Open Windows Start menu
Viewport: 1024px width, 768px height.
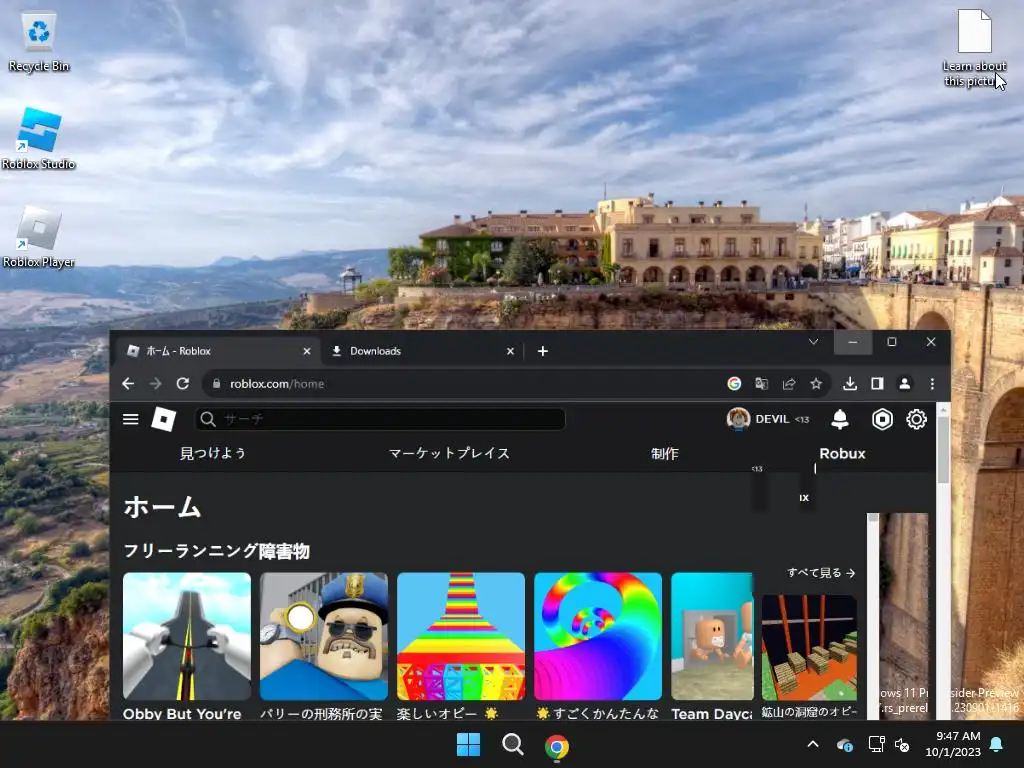click(x=468, y=744)
